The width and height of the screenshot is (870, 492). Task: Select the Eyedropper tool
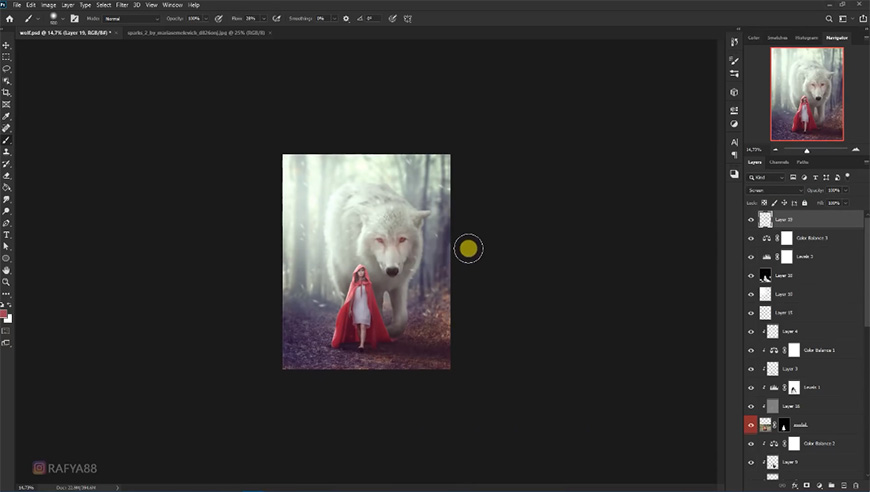click(6, 116)
